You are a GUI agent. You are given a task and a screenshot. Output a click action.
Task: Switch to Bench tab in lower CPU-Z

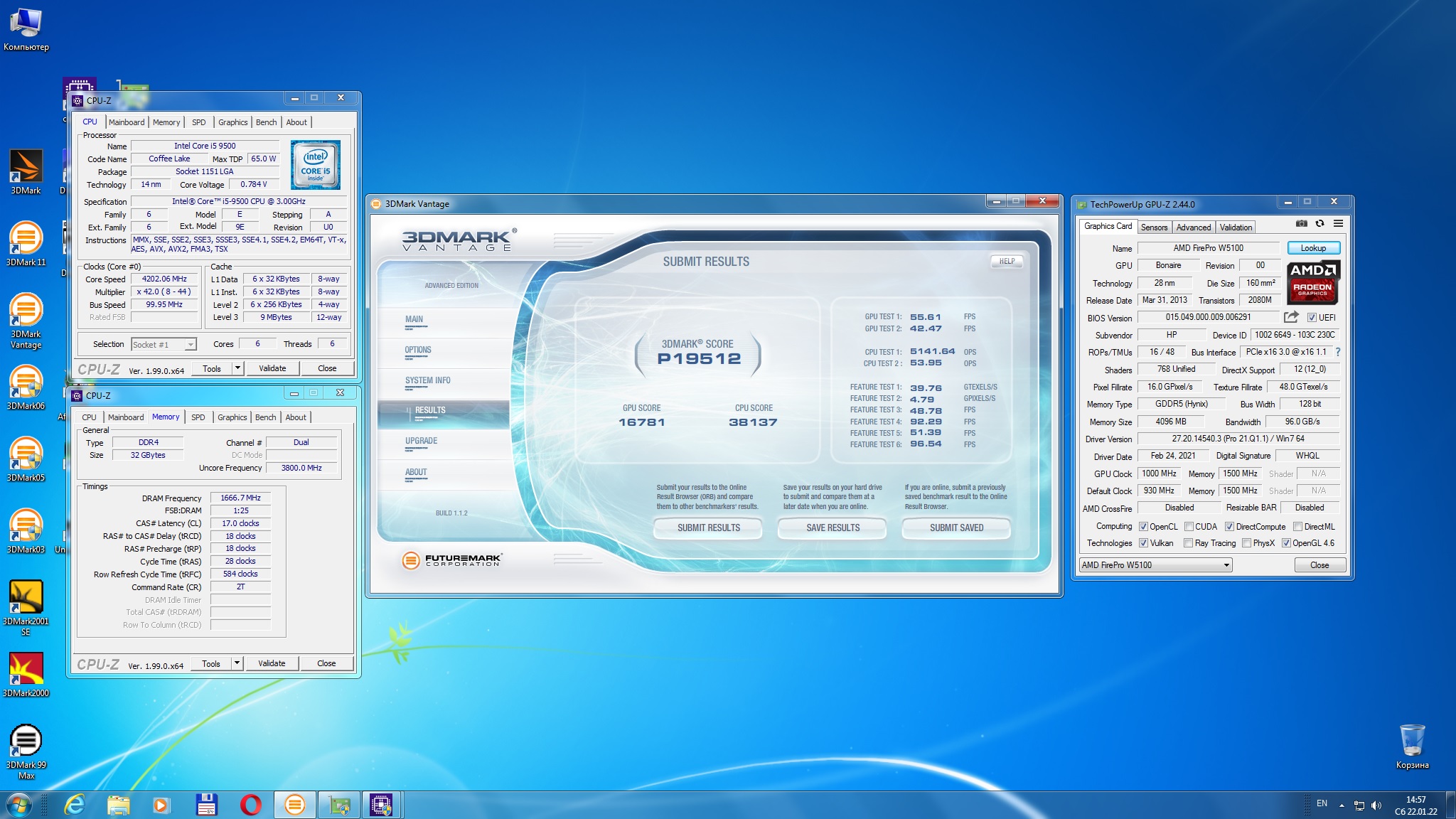click(x=265, y=417)
